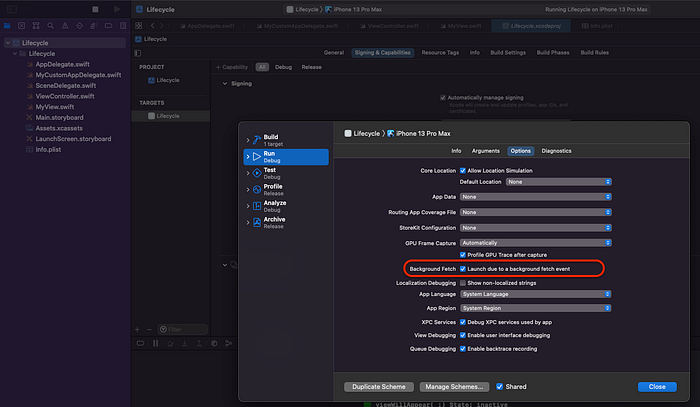Open the Report navigator icon
This screenshot has width=700, height=407.
pyautogui.click(x=123, y=26)
